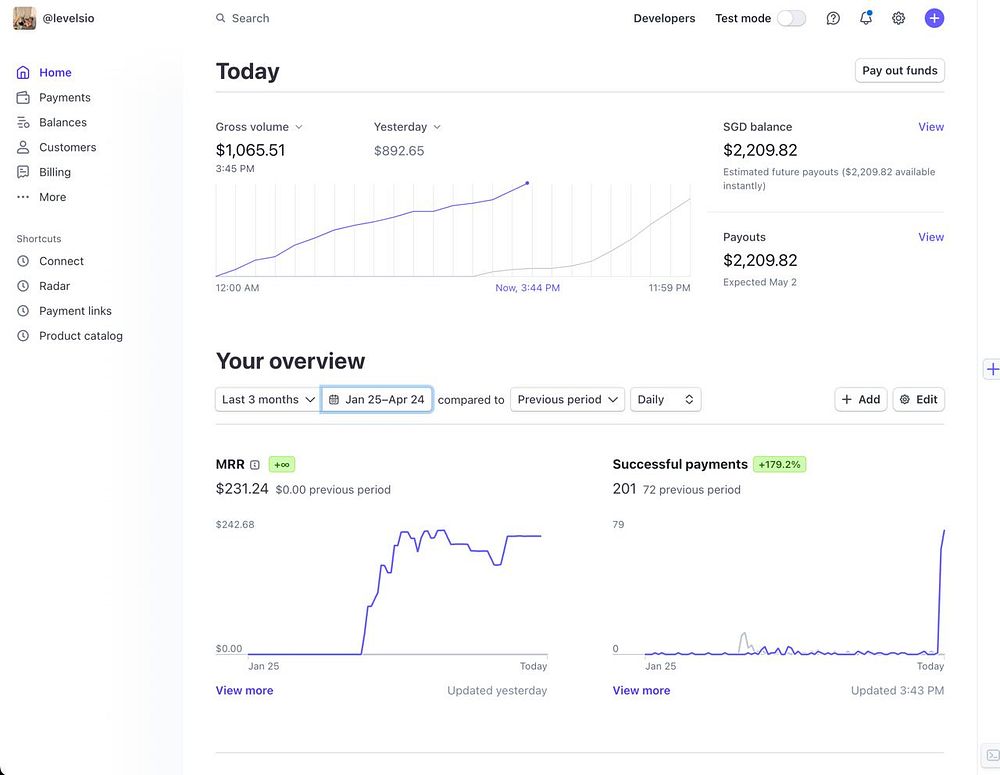Click the MRR info icon
This screenshot has height=775, width=1000.
coord(255,465)
